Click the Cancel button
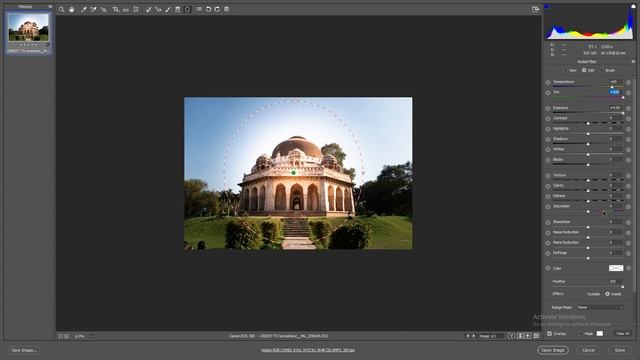Screen dimensions: 640x360 [588, 350]
